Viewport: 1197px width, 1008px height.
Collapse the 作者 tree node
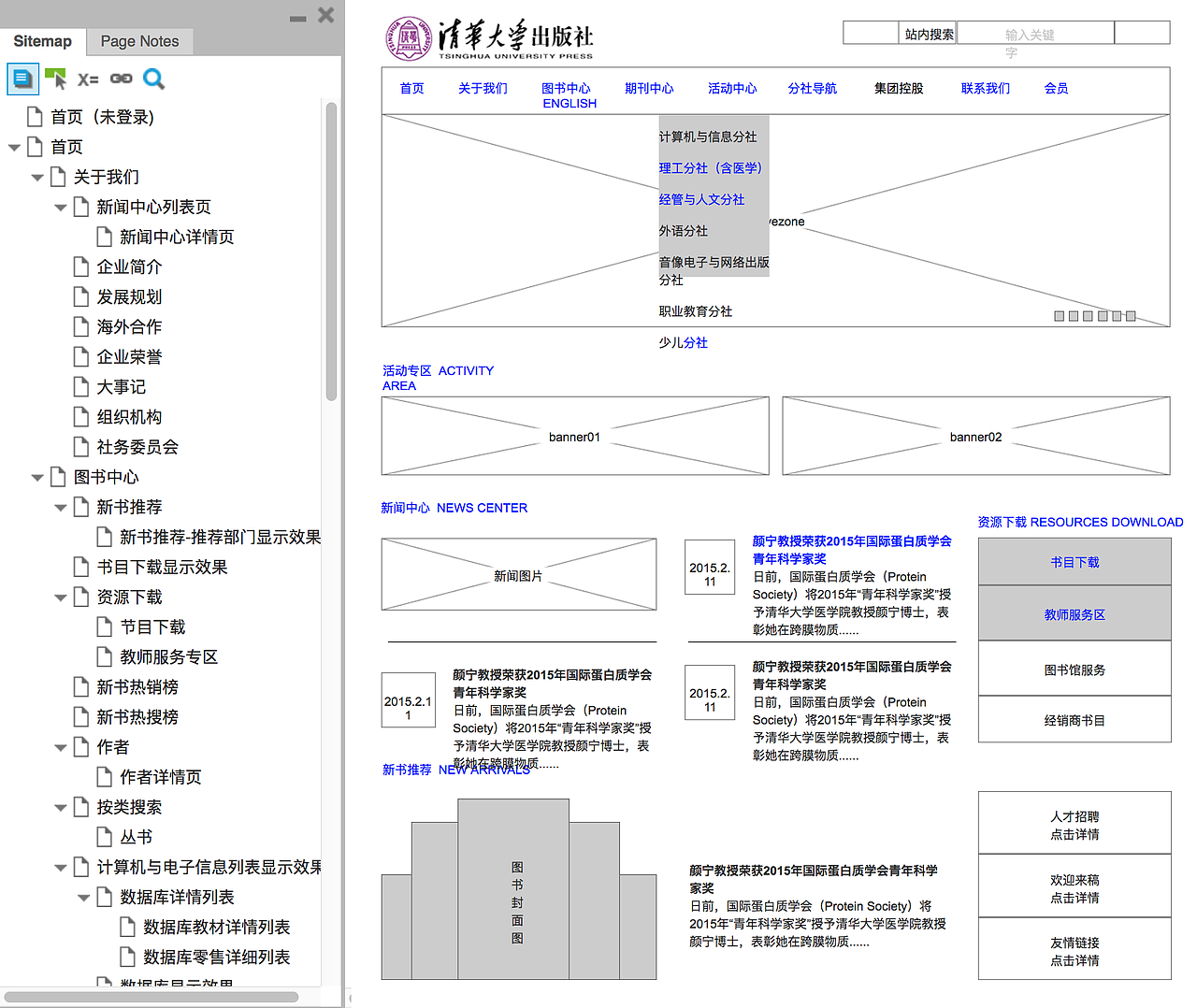[61, 748]
